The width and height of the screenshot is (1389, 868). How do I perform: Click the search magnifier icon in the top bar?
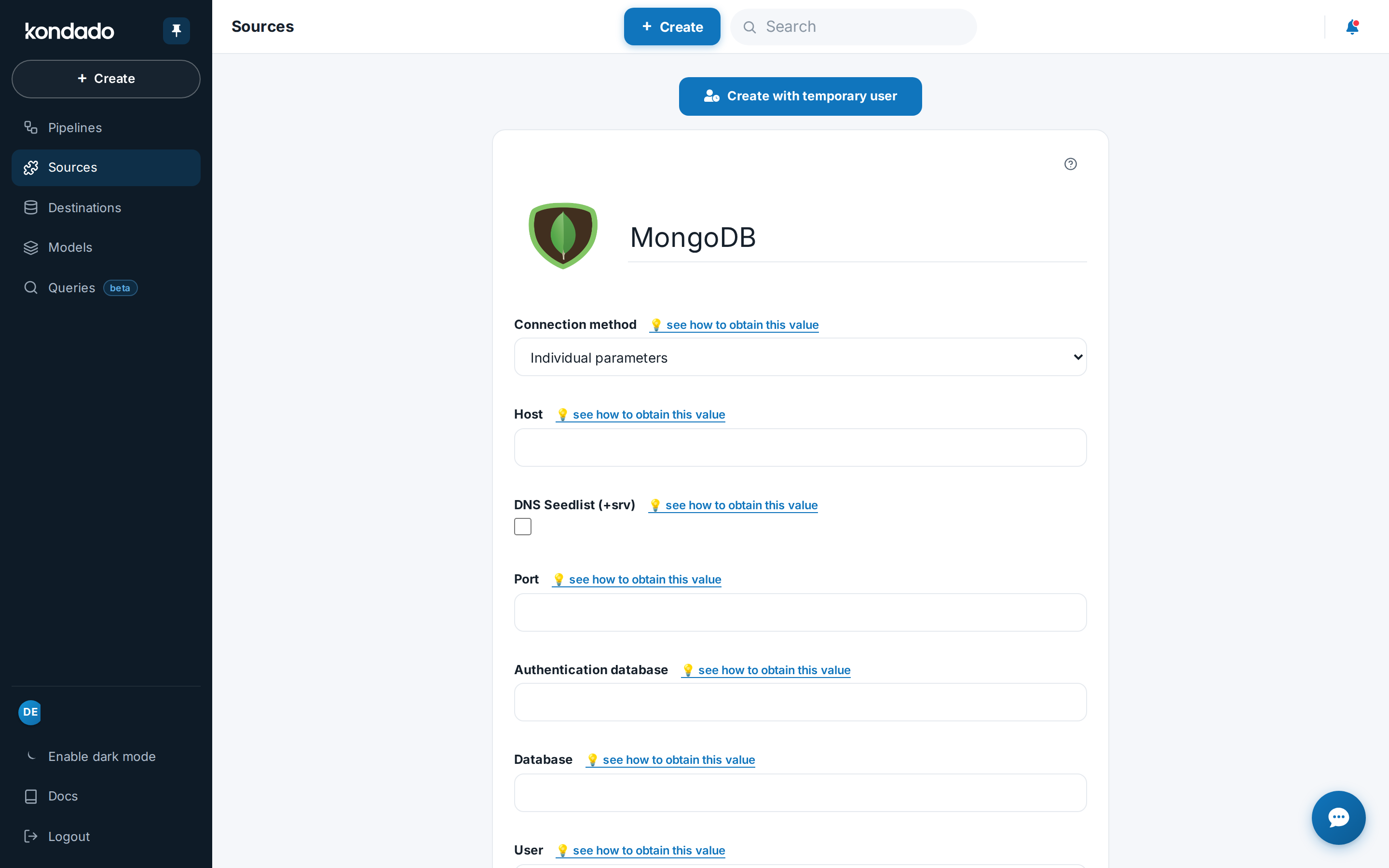(x=749, y=27)
